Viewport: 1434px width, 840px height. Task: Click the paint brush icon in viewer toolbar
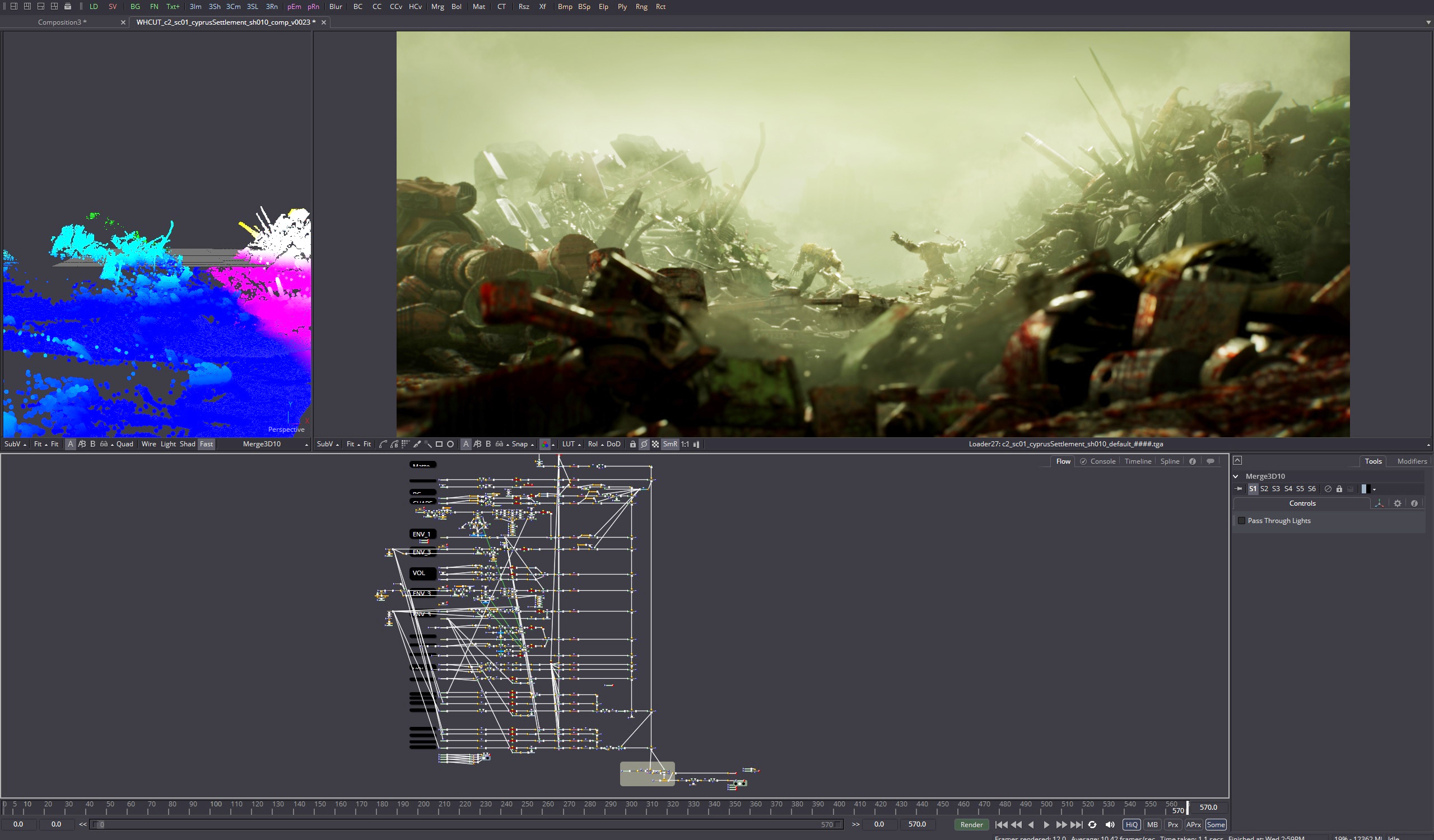pos(417,444)
